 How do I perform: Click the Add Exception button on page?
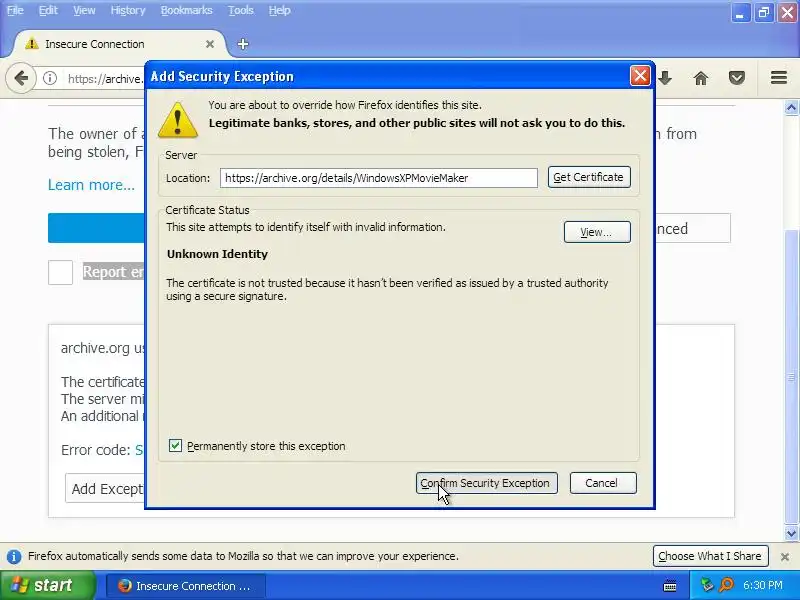pos(105,489)
